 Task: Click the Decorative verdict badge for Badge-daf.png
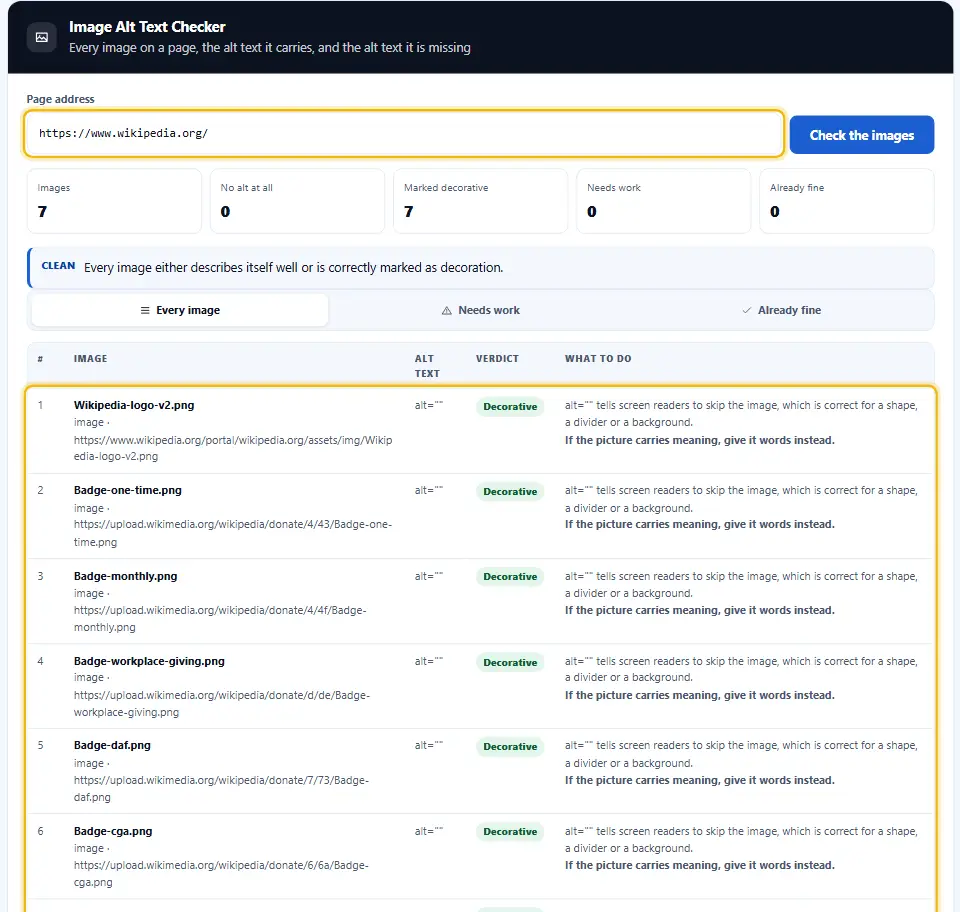click(510, 747)
